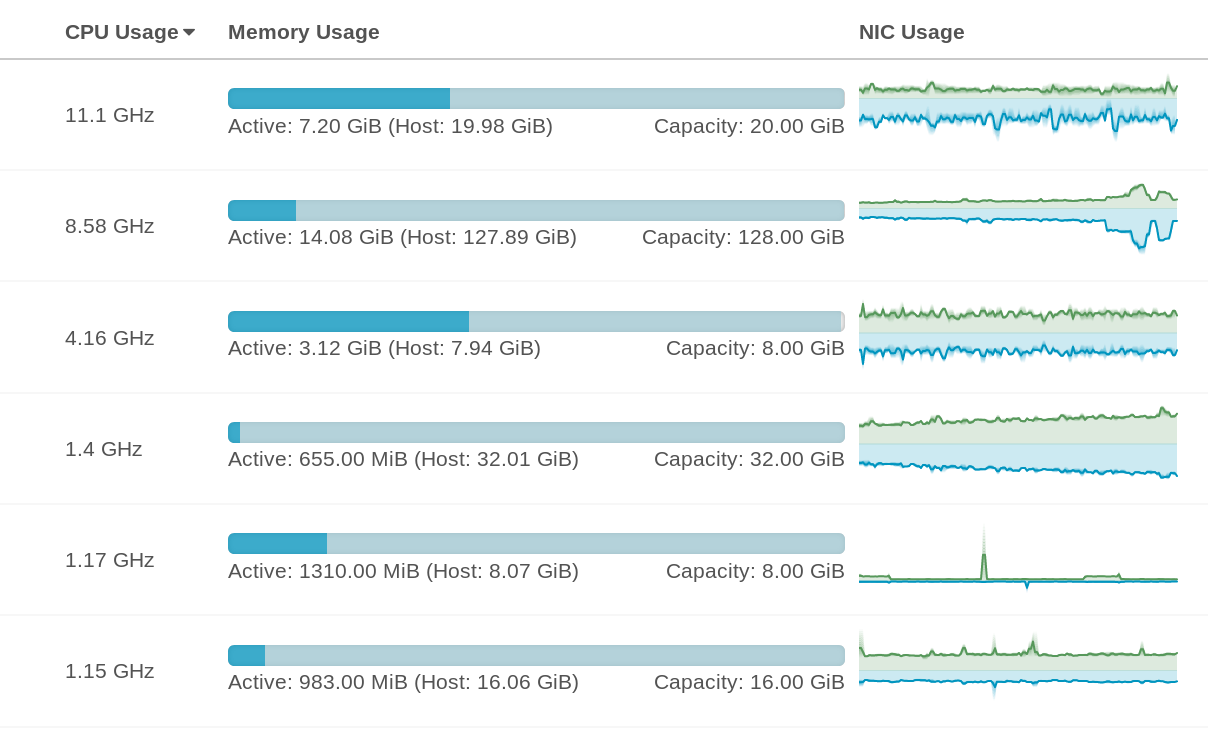Click the Capacity: 20.00 GiB text
The width and height of the screenshot is (1216, 733).
point(748,126)
